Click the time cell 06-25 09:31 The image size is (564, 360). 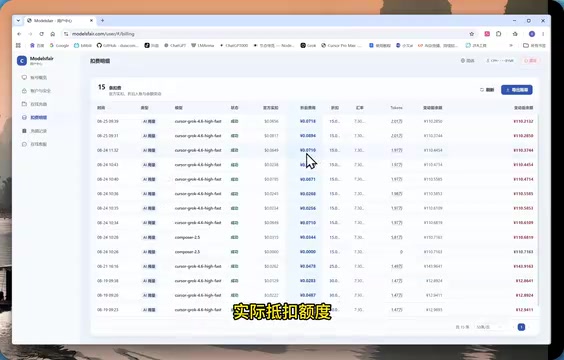point(108,136)
